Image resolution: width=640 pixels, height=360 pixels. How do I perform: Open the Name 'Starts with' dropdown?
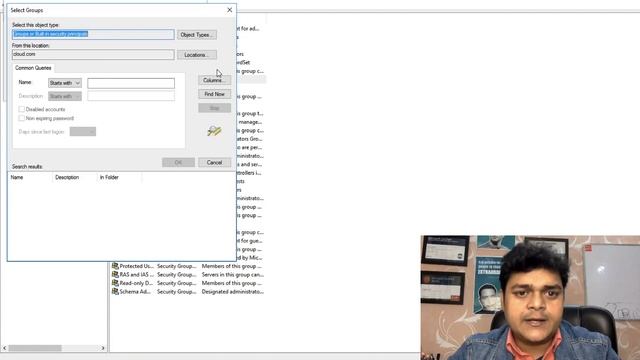65,83
